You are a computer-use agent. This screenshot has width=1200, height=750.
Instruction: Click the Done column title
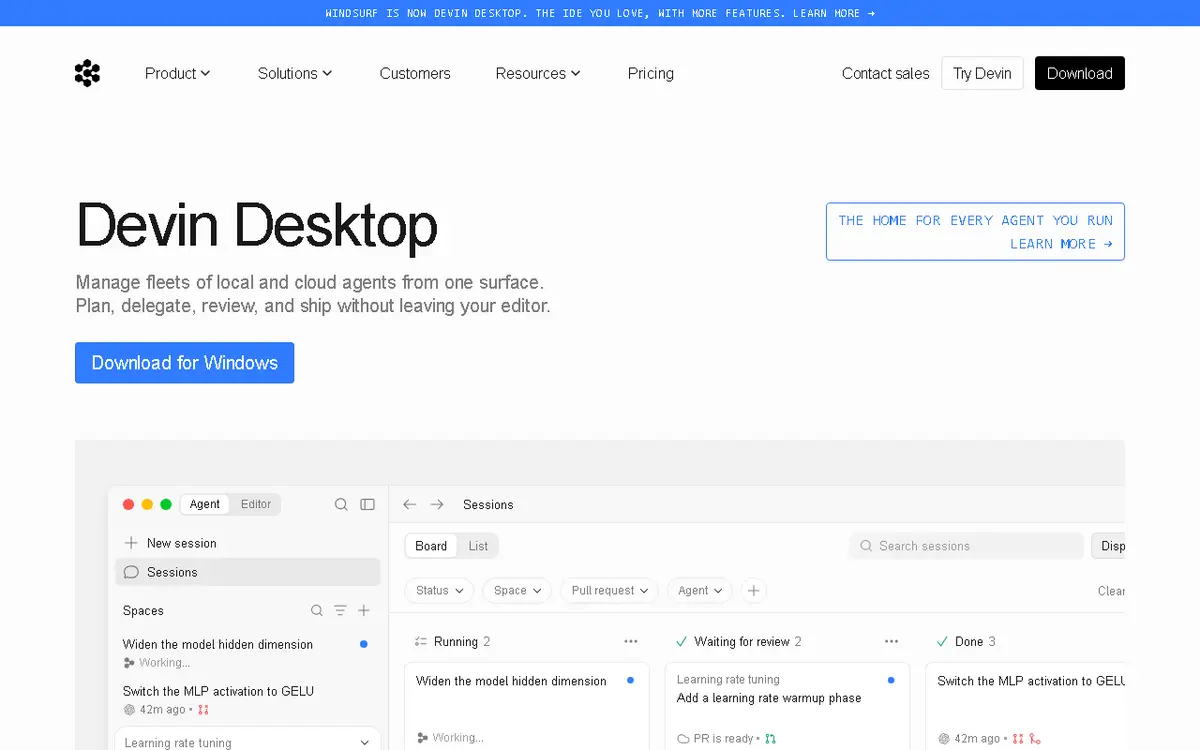click(969, 642)
